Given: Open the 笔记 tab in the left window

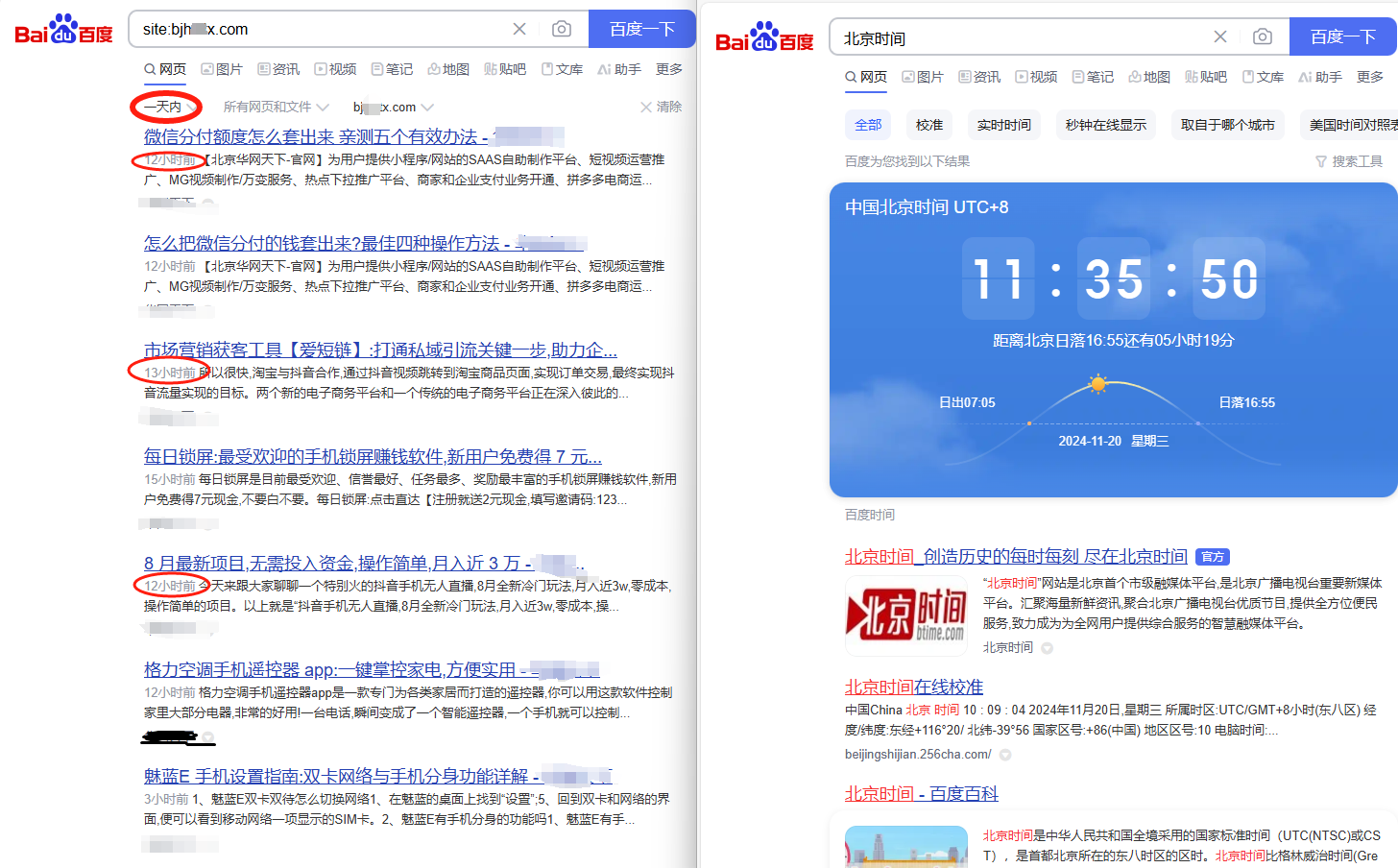Looking at the screenshot, I should 392,69.
